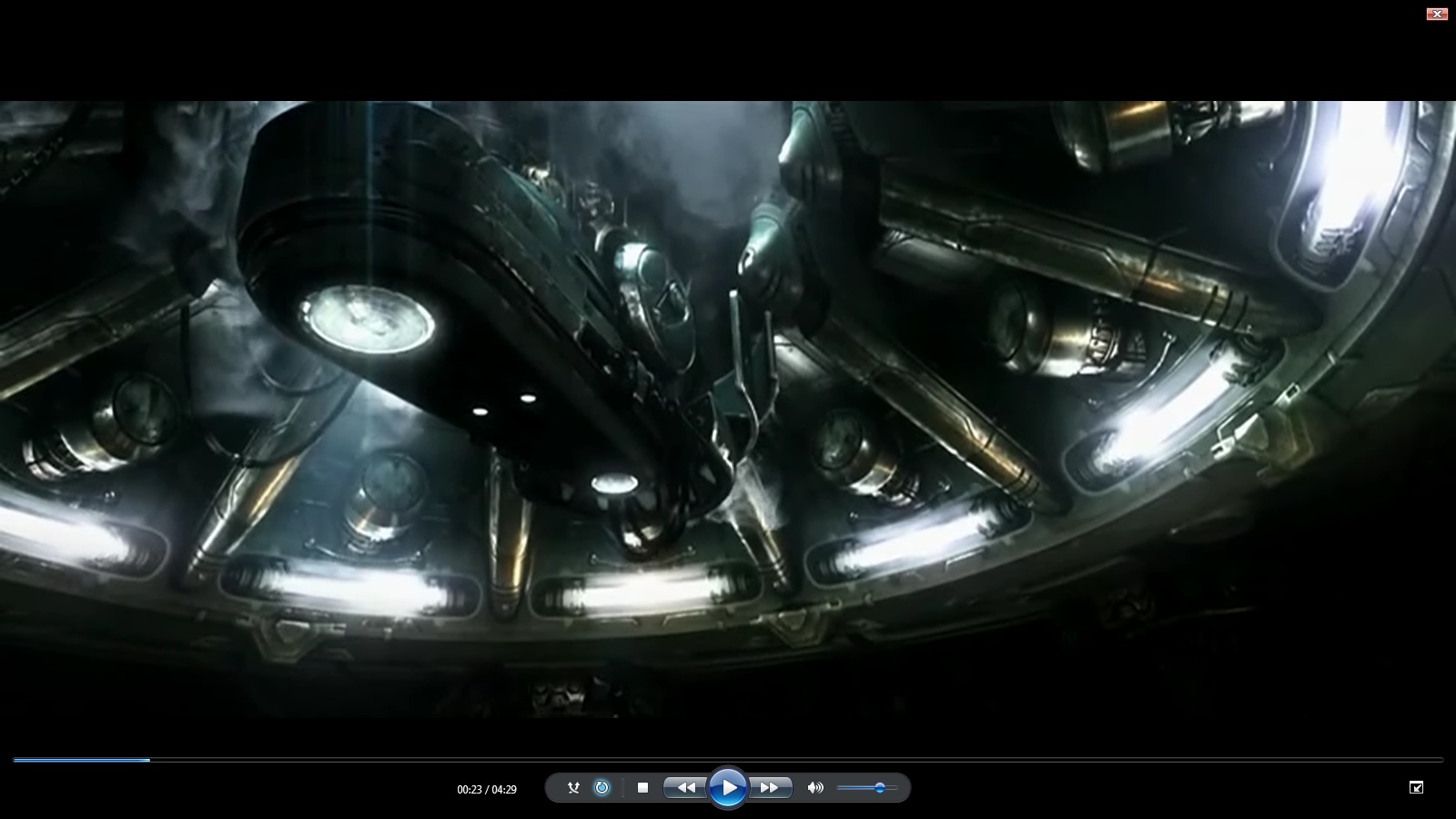
Task: Rewind to previous track
Action: pyautogui.click(x=686, y=788)
